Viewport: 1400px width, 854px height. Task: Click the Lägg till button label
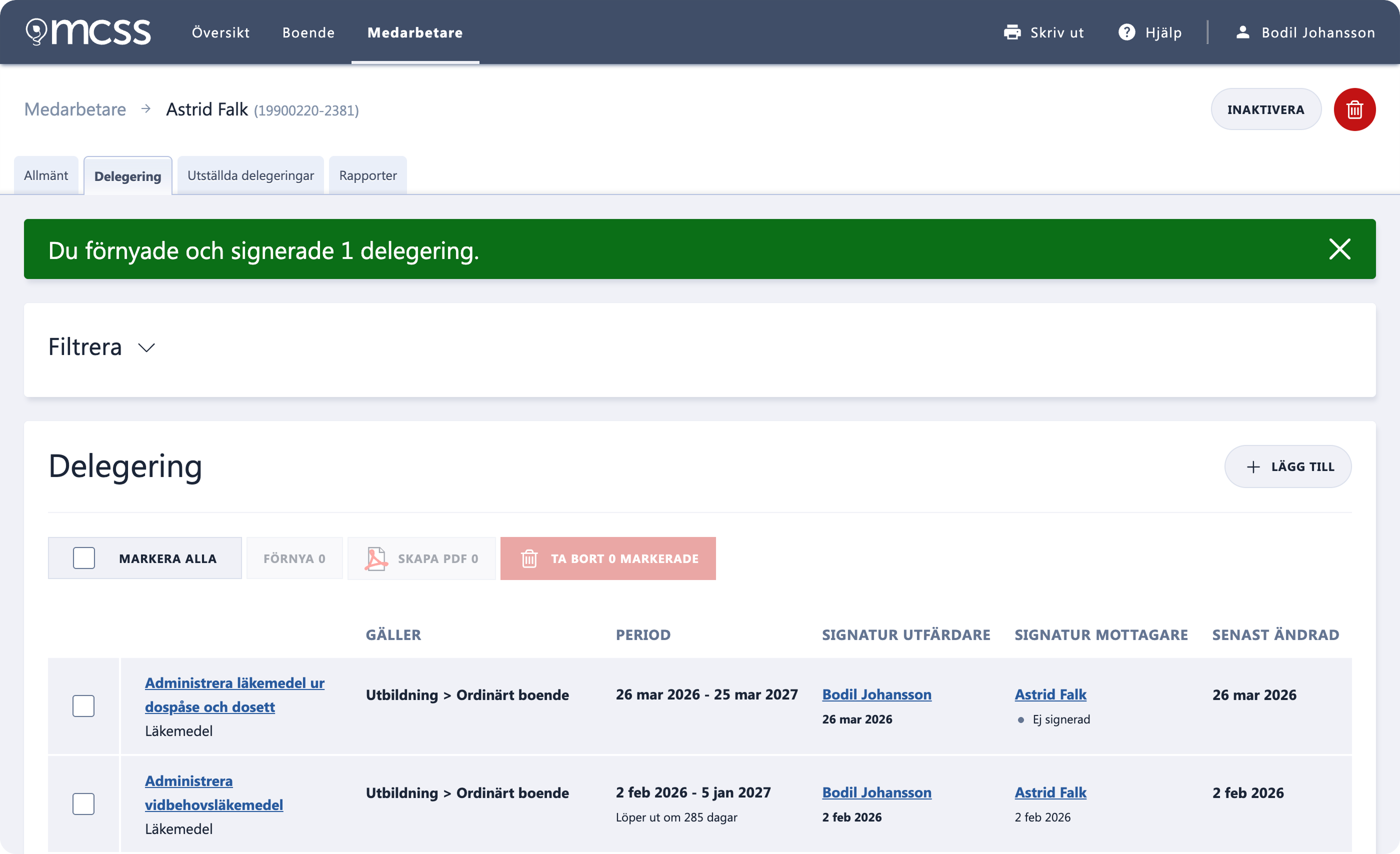click(x=1302, y=467)
